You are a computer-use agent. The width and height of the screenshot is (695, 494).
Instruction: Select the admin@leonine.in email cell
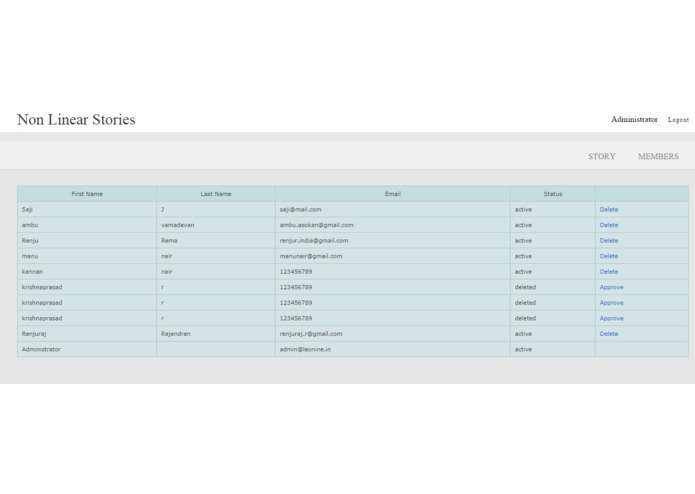click(x=393, y=349)
